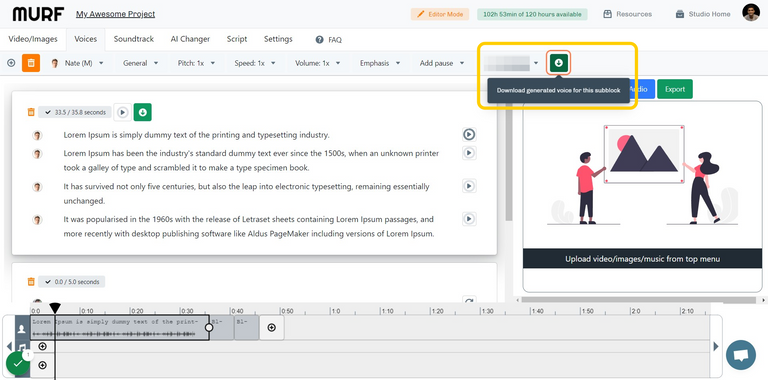Image resolution: width=768 pixels, height=380 pixels.
Task: Switch to the Script tab
Action: pos(237,39)
